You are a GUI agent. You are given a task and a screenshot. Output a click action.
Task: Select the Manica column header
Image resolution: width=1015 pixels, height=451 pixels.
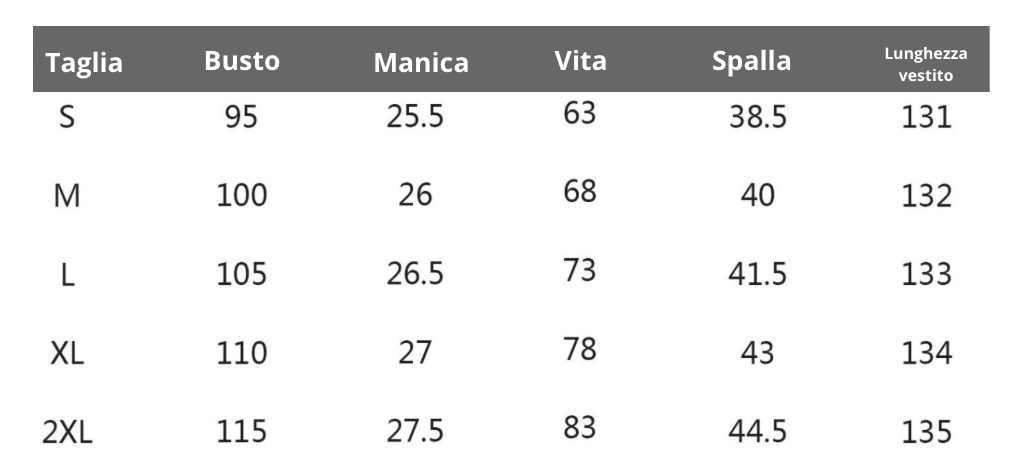point(421,63)
